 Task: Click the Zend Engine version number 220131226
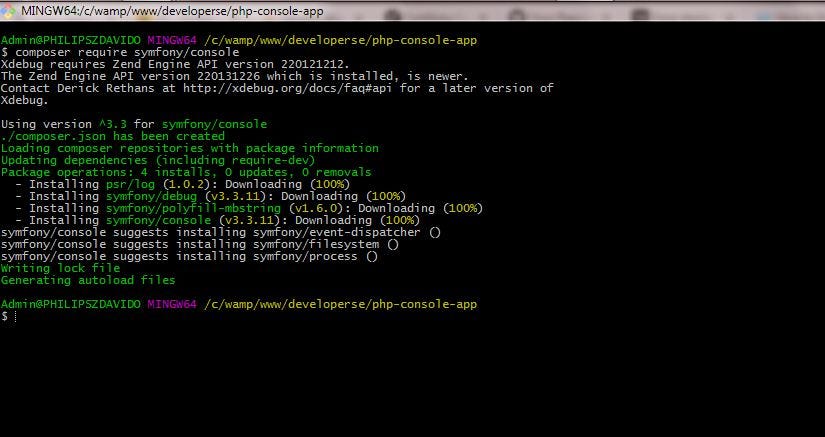point(228,76)
